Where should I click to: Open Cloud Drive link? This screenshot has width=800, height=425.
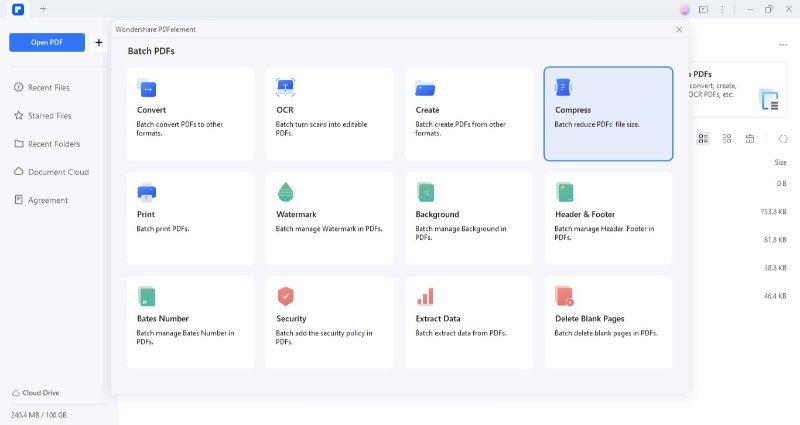coord(36,393)
